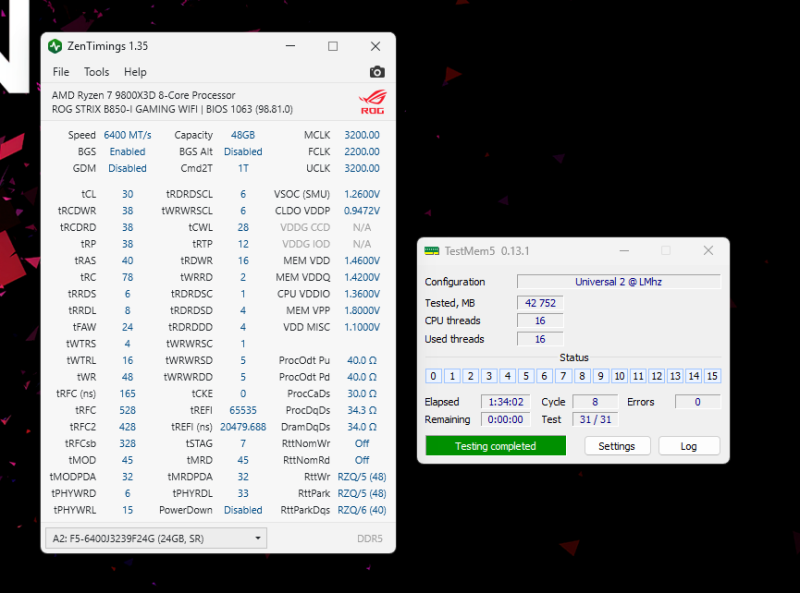
Task: Open the File menu in ZenTimings
Action: pos(61,72)
